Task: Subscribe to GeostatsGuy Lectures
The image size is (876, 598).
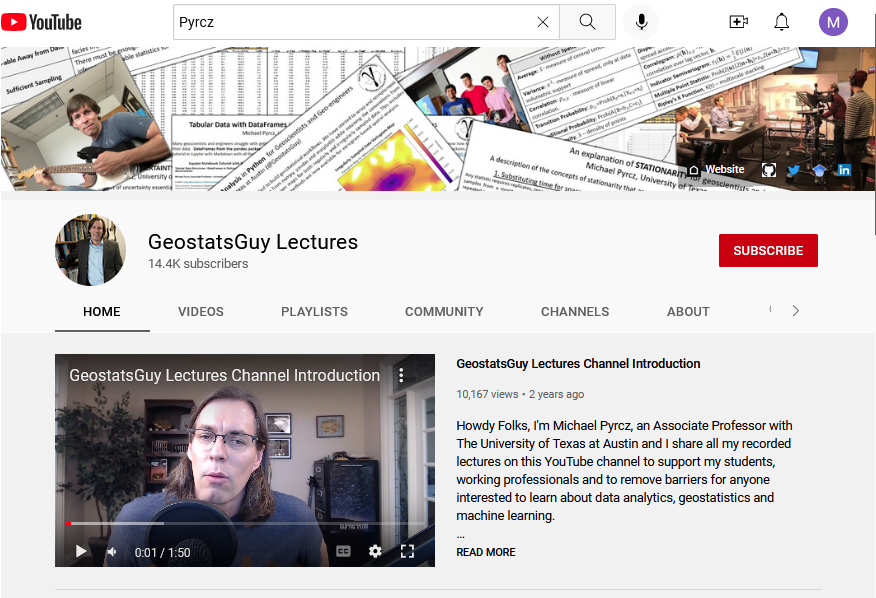Action: pyautogui.click(x=768, y=250)
